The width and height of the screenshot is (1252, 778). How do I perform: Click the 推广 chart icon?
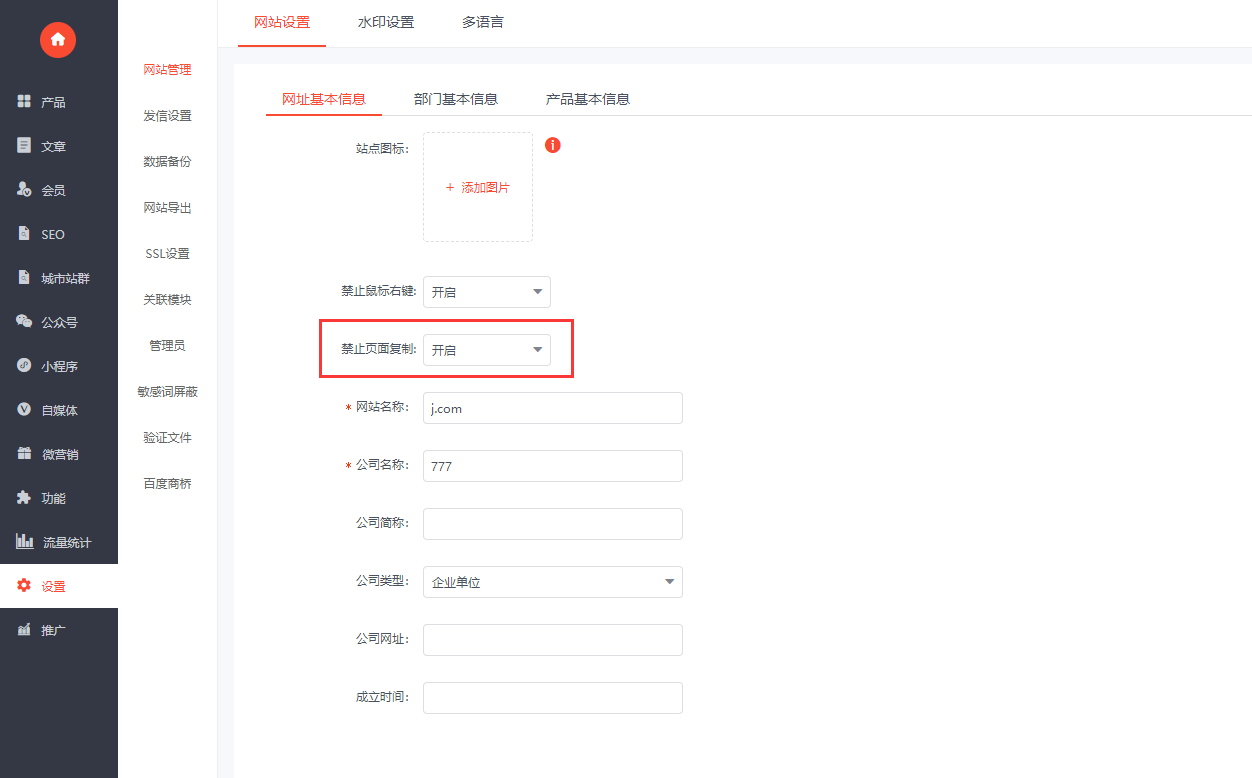pos(24,630)
